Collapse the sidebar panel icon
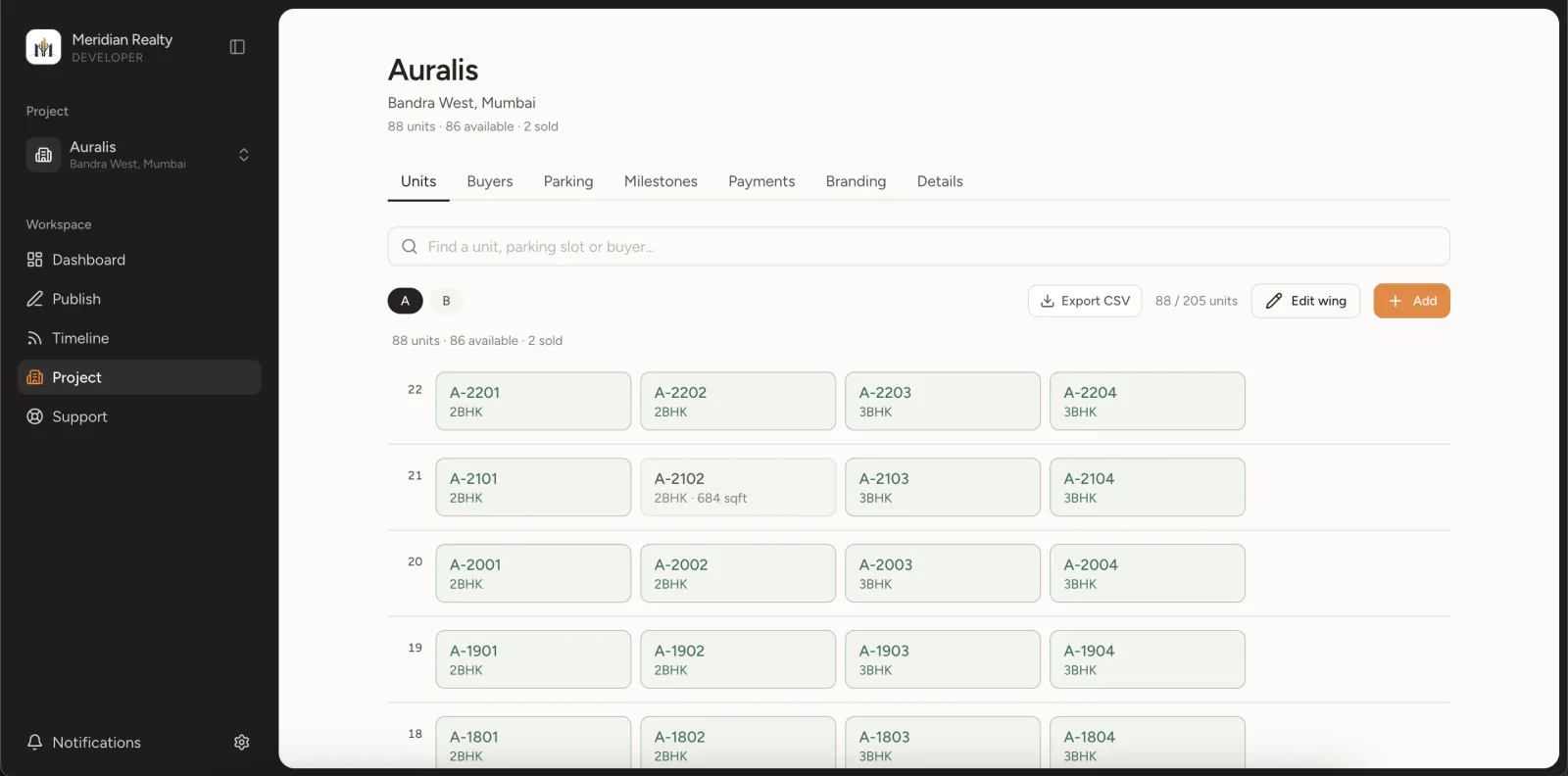 coord(237,47)
